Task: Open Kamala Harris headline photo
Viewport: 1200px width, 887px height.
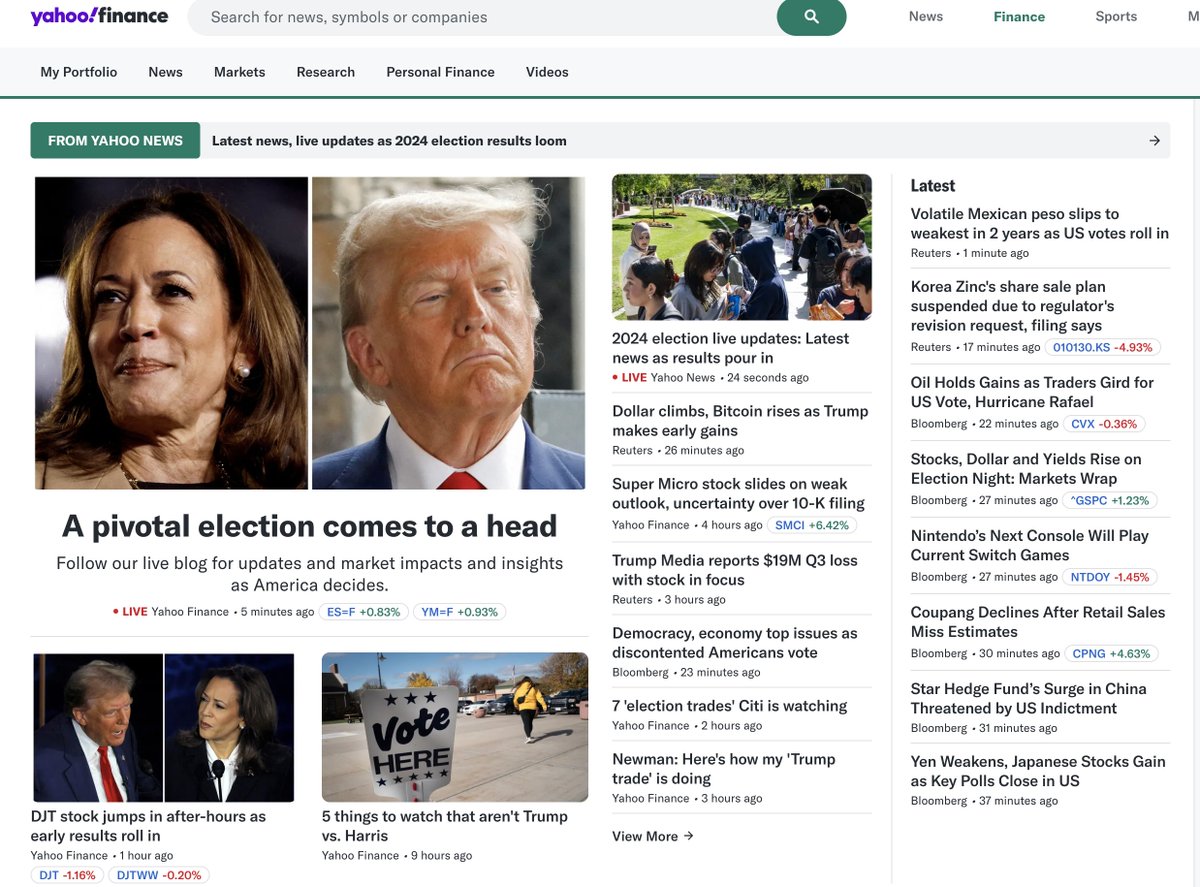Action: click(x=171, y=333)
